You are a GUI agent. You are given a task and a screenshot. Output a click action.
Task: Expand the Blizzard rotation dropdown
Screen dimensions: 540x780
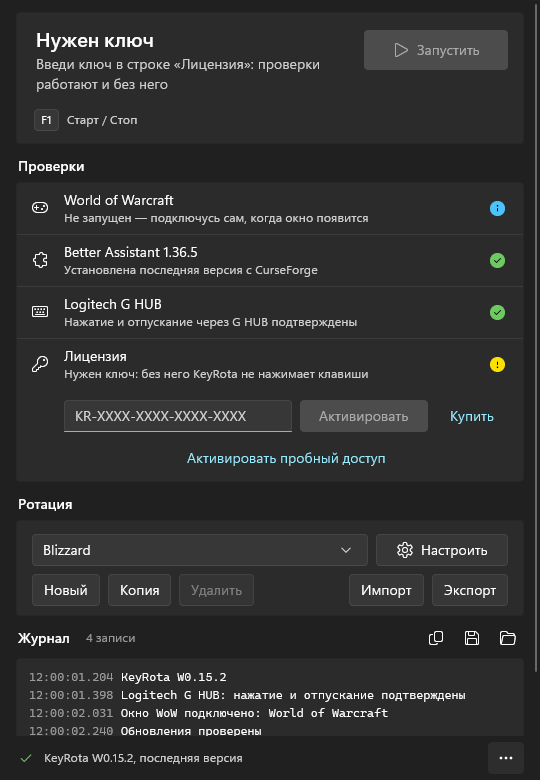(x=200, y=550)
